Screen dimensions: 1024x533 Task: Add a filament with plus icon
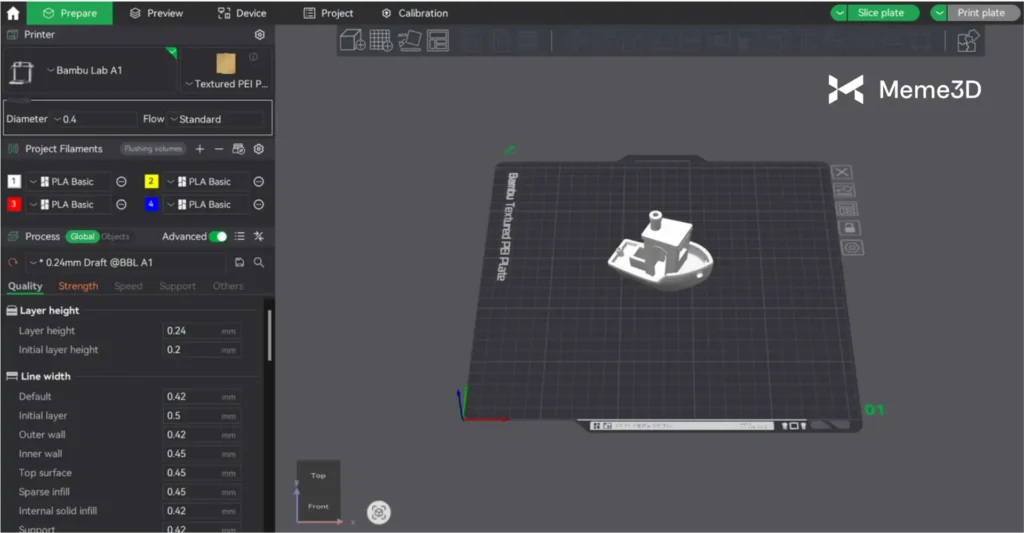200,149
